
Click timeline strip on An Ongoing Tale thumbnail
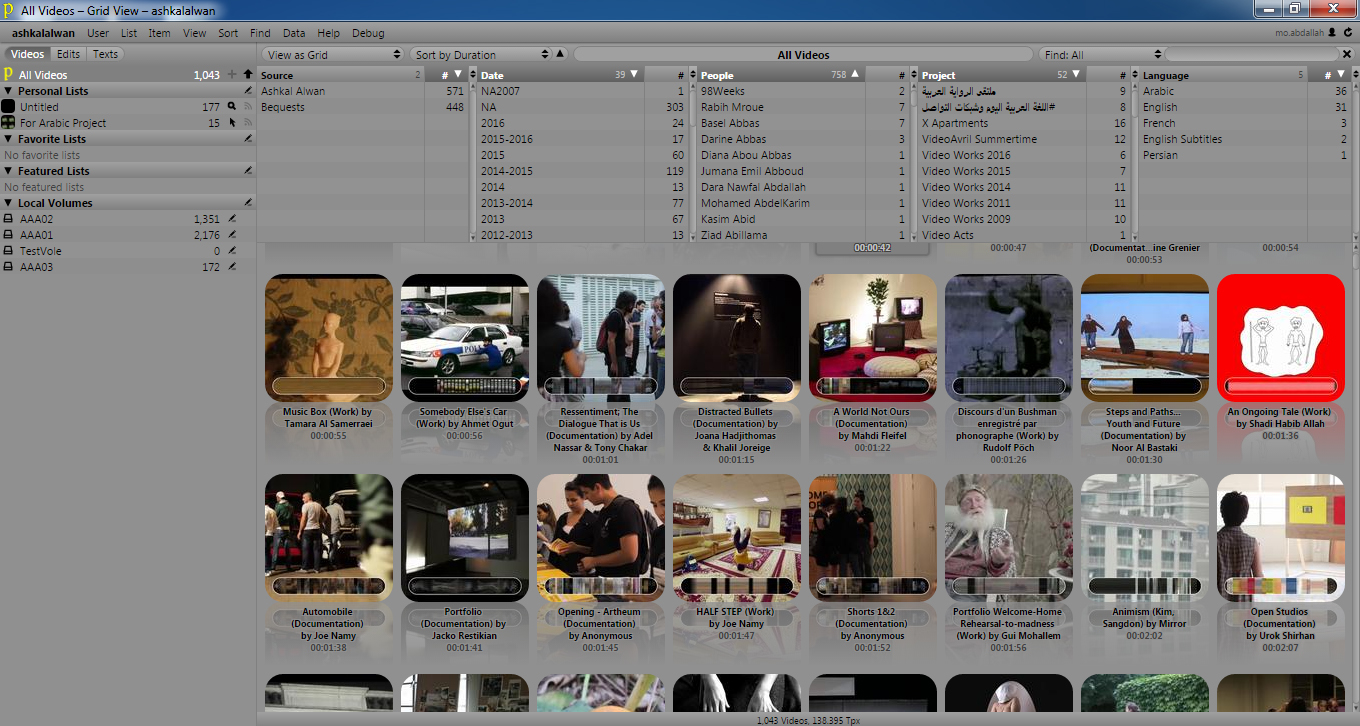(1280, 386)
